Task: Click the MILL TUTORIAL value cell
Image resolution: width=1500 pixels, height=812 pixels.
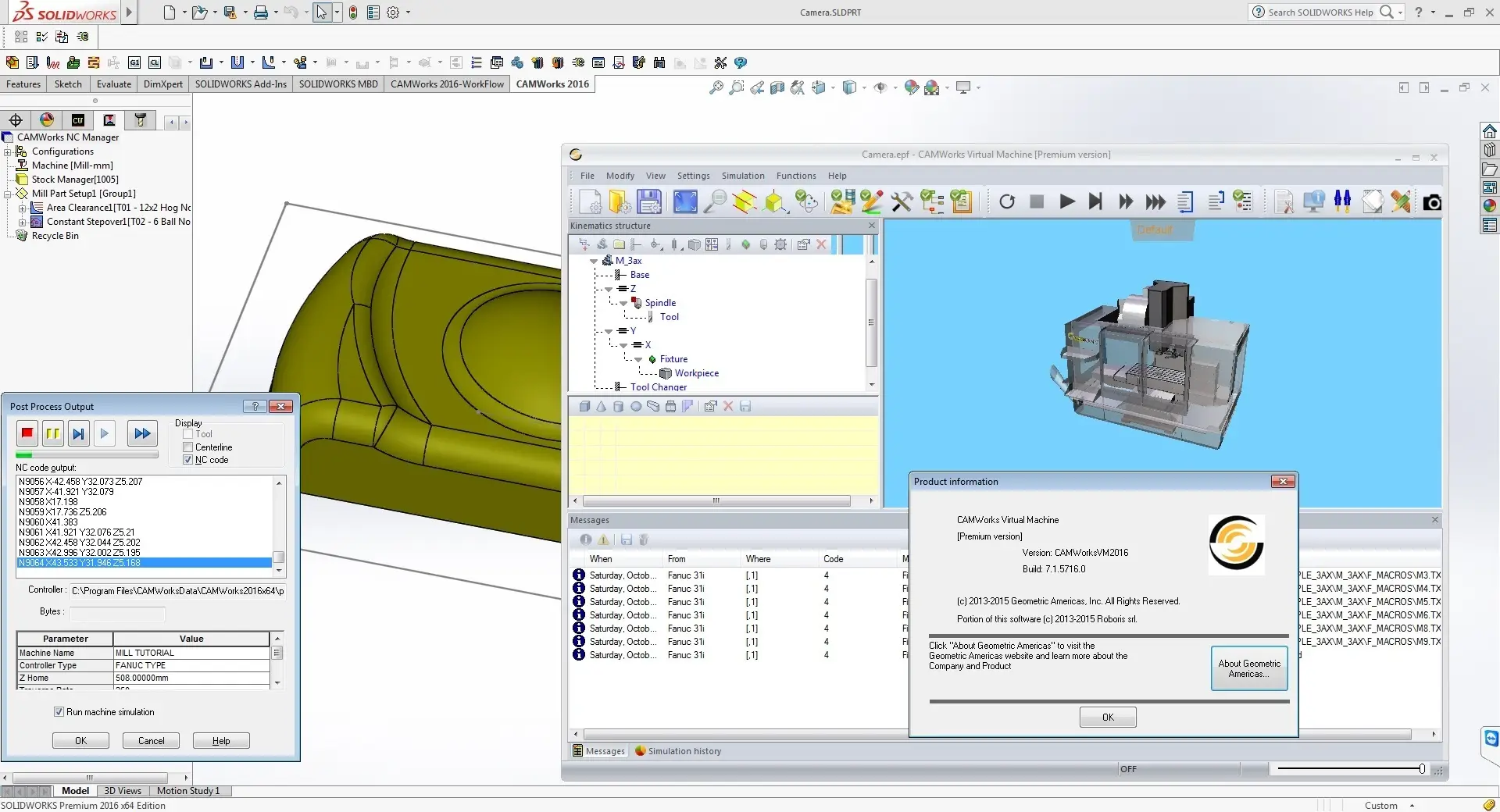Action: click(191, 653)
